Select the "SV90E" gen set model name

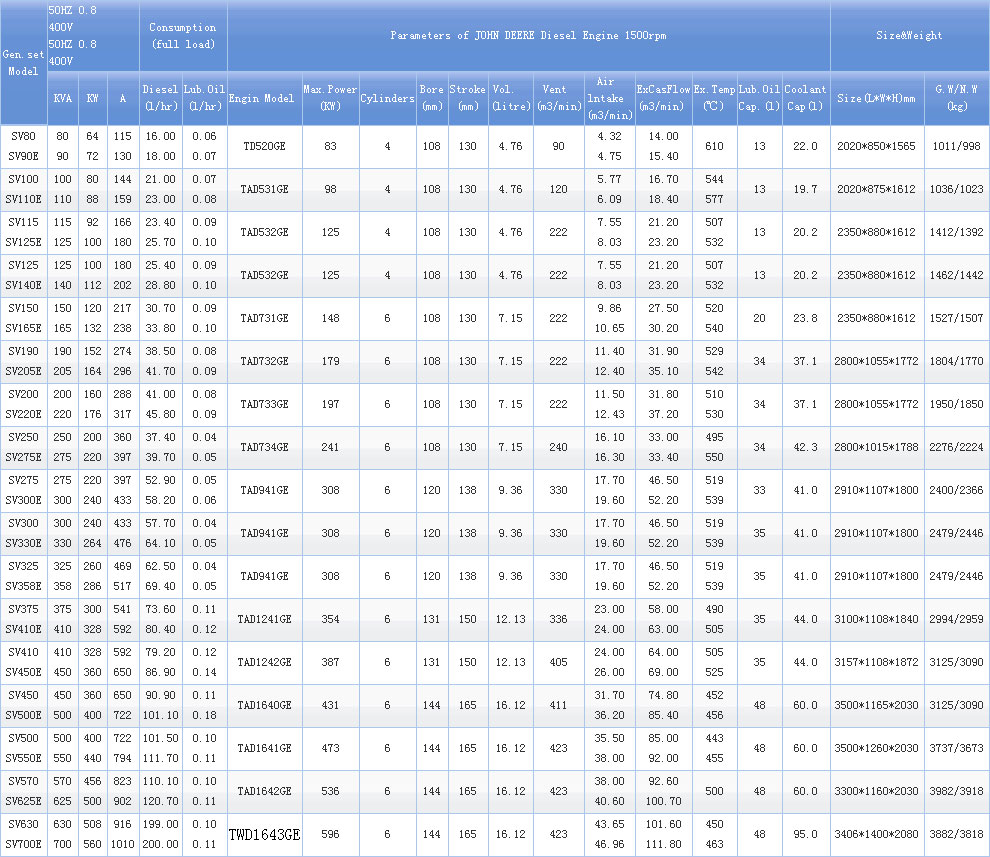click(23, 156)
